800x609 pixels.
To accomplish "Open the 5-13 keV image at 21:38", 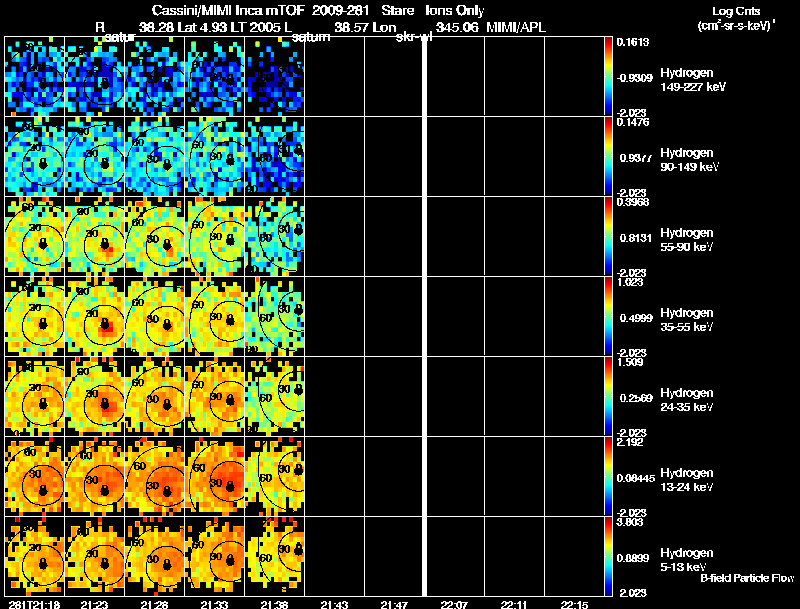I will coord(274,557).
